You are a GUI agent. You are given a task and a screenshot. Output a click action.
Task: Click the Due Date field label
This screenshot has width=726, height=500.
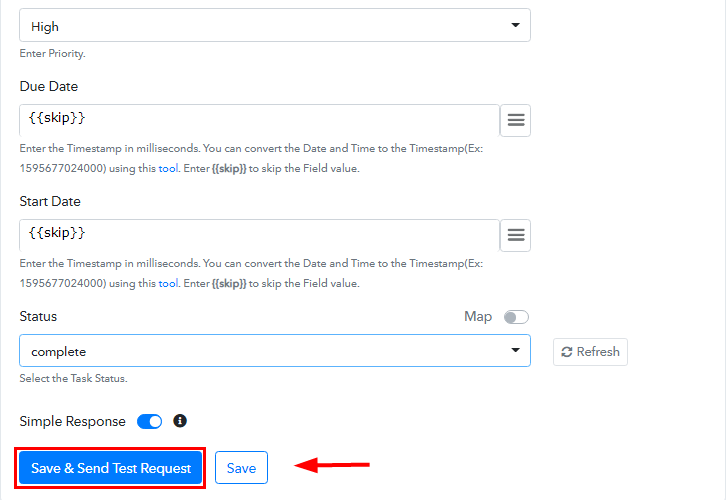50,87
